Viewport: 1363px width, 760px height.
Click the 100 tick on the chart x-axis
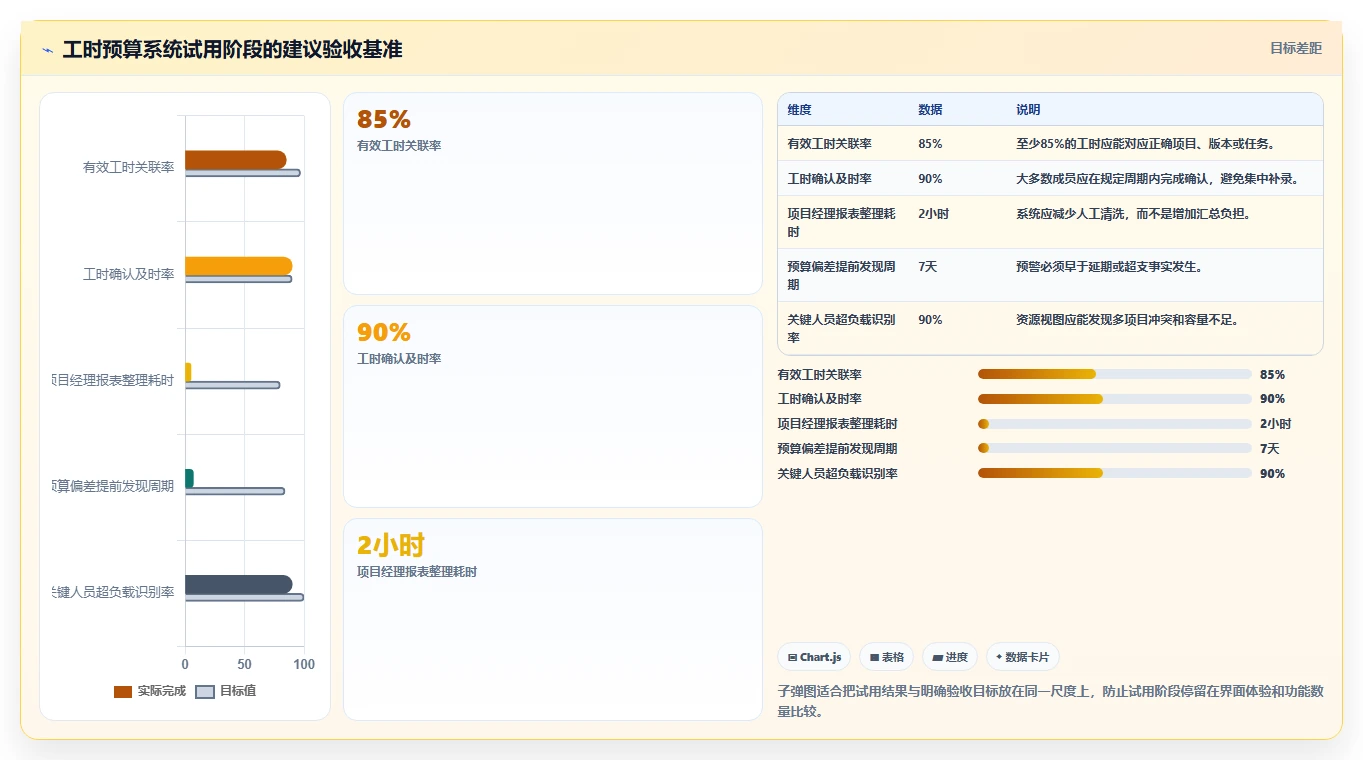304,665
